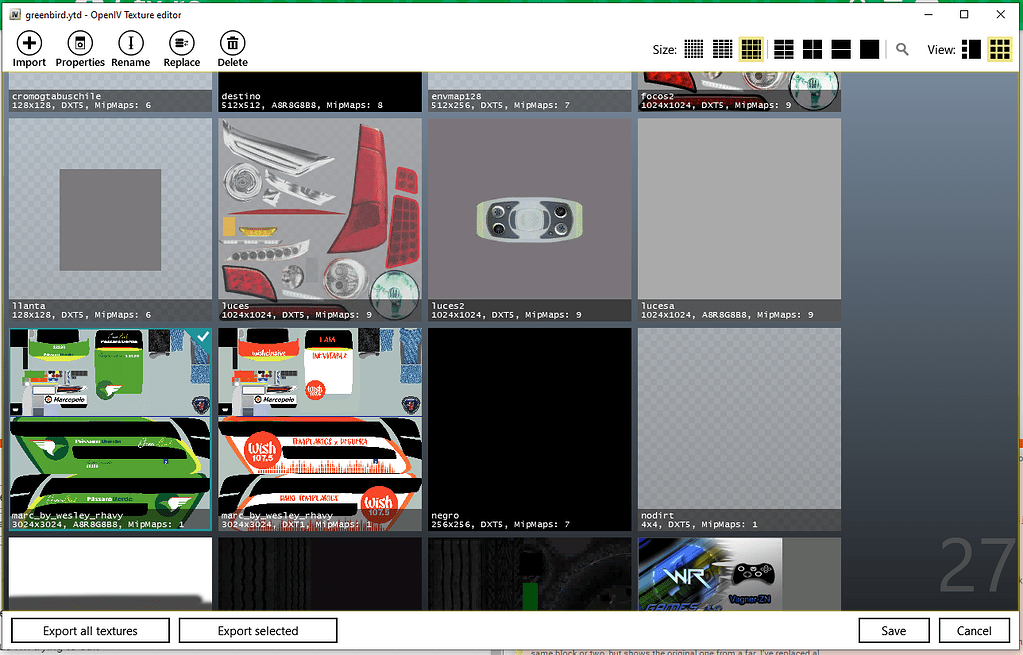Select the lucesa texture thumbnail

coord(739,208)
